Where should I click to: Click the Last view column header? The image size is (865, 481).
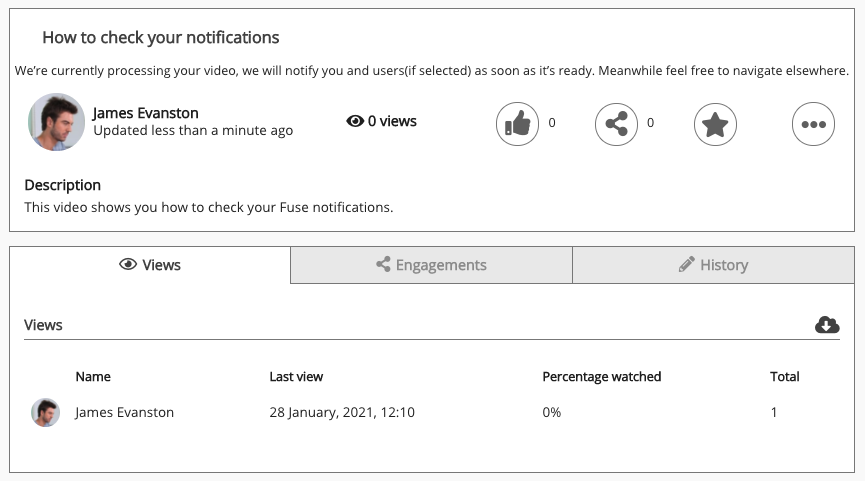click(x=296, y=377)
